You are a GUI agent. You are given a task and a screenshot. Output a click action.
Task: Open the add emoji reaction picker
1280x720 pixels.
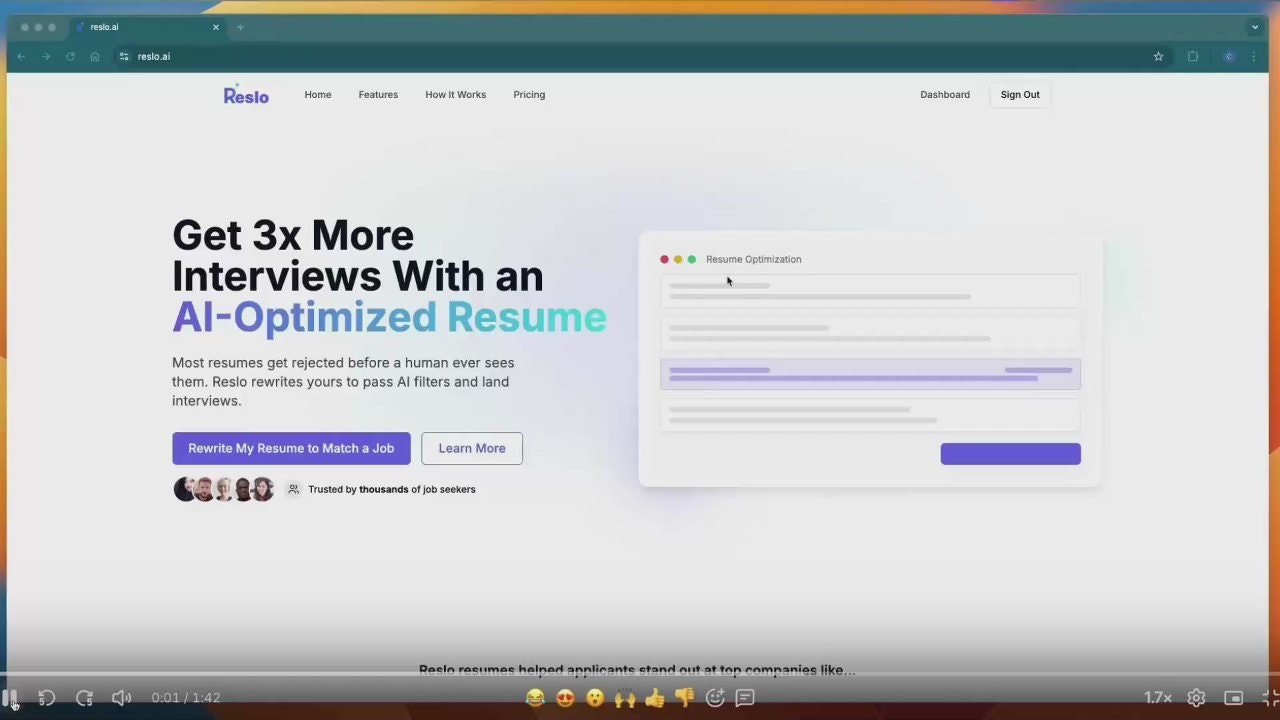tap(715, 698)
